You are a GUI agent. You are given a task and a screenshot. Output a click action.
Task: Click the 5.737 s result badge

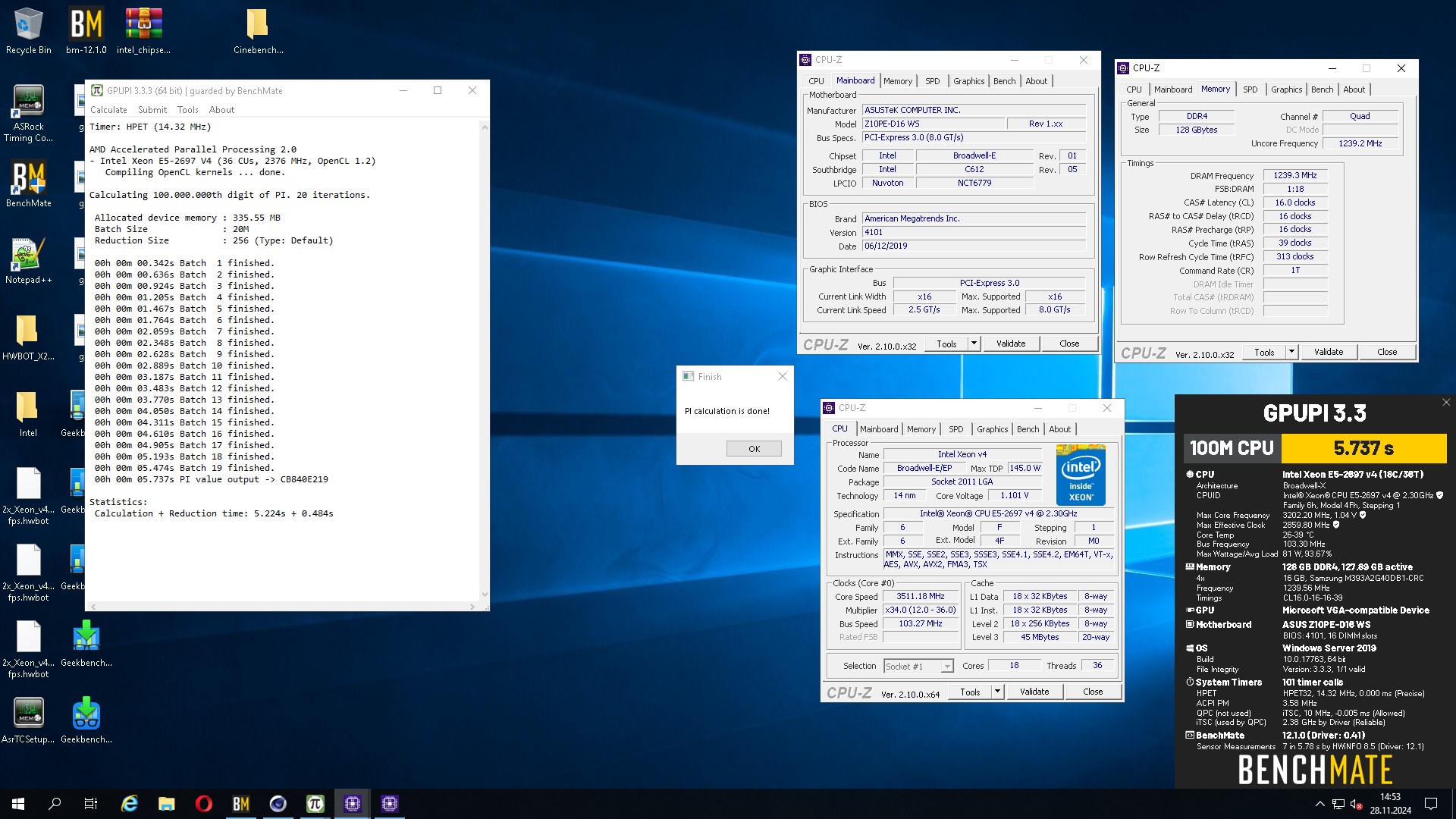click(x=1363, y=448)
